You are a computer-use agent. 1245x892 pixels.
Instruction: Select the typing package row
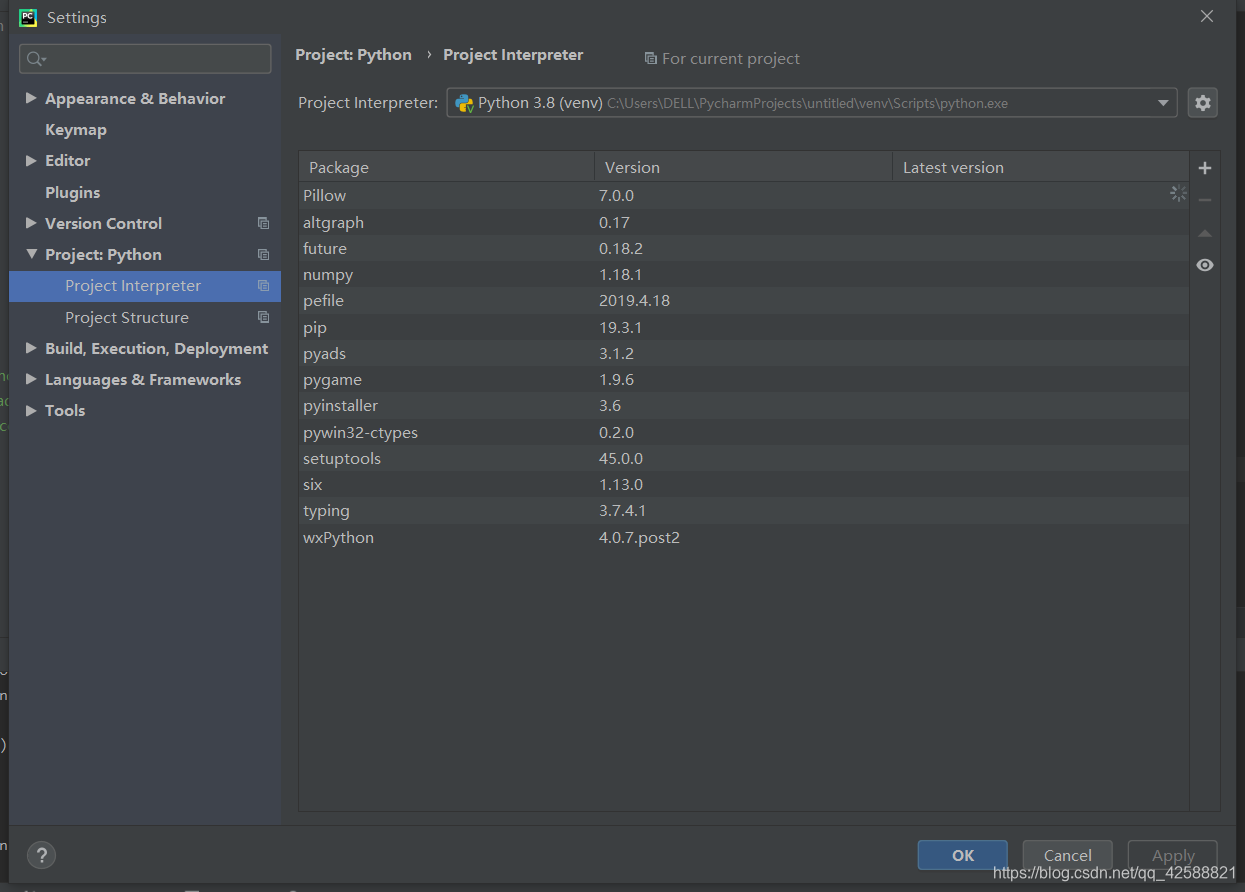[x=744, y=510]
